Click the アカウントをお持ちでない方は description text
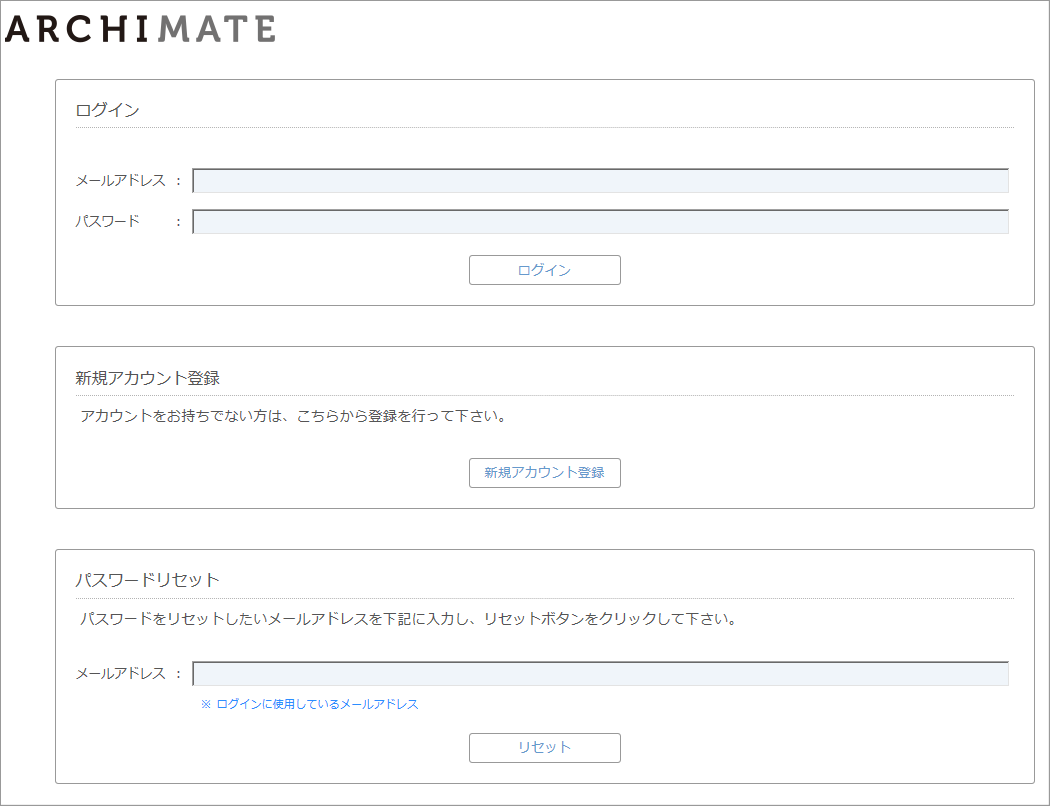Image resolution: width=1050 pixels, height=806 pixels. tap(294, 416)
